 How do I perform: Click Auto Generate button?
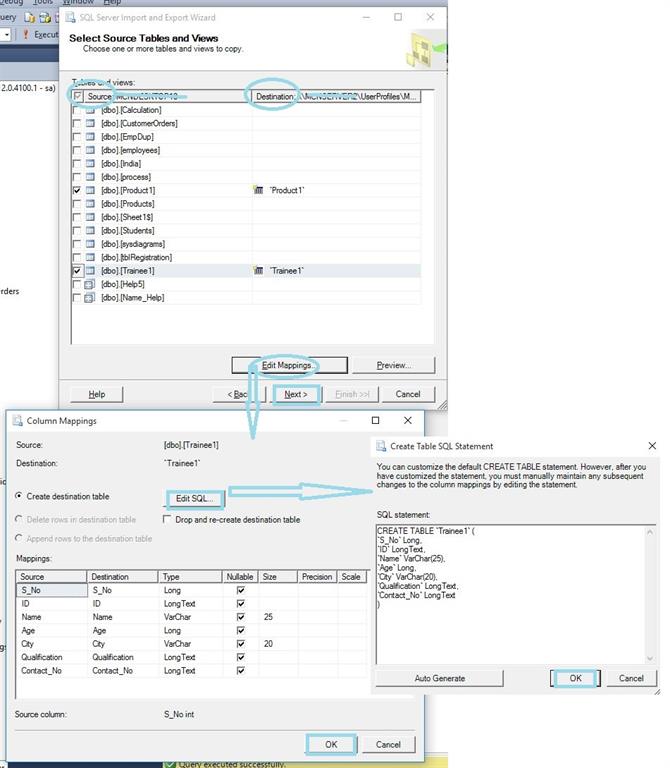(440, 678)
